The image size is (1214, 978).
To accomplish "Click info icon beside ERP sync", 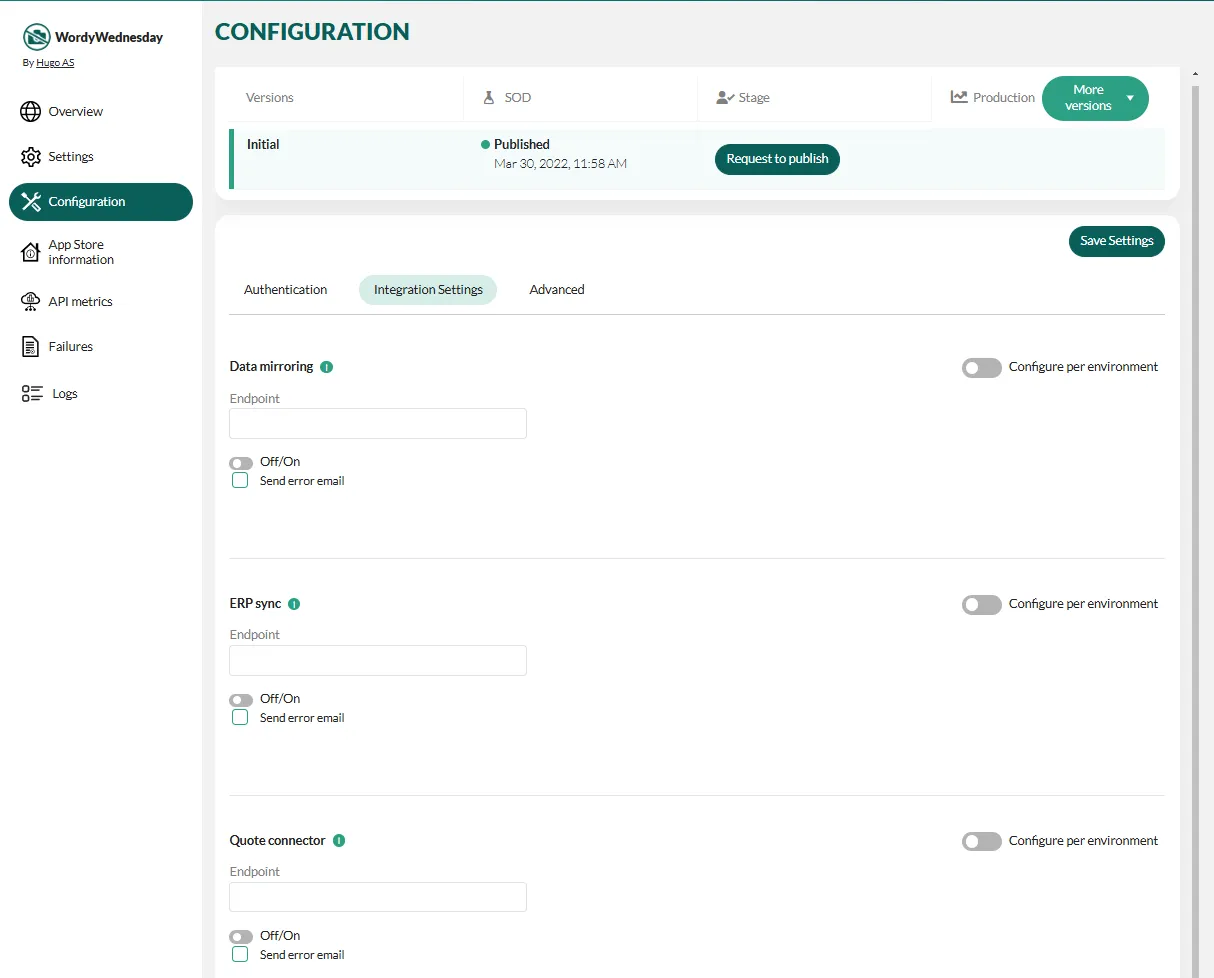I will click(x=294, y=604).
